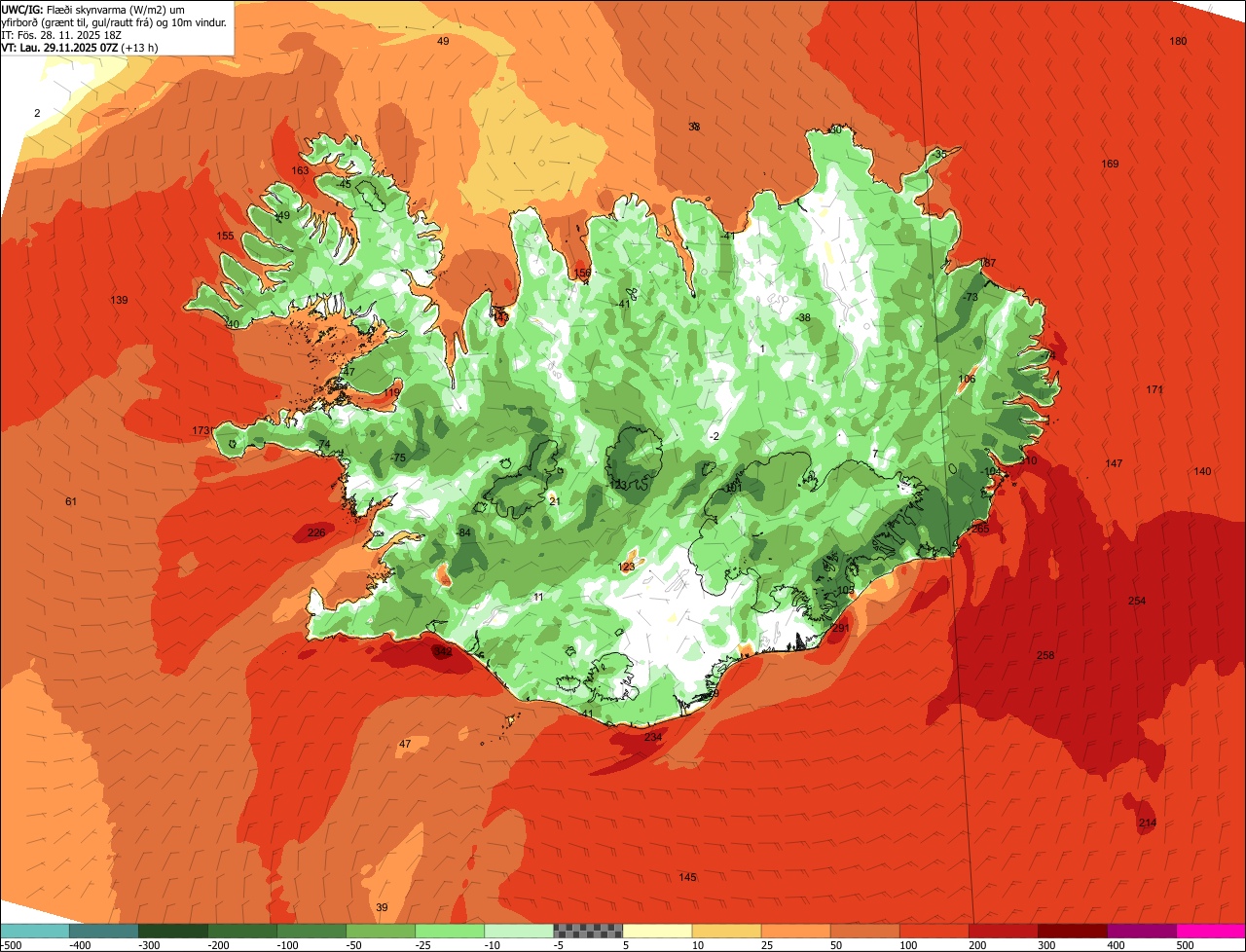1246x952 pixels.
Task: Click the map value '163' north of the Westfjords
Action: point(301,171)
